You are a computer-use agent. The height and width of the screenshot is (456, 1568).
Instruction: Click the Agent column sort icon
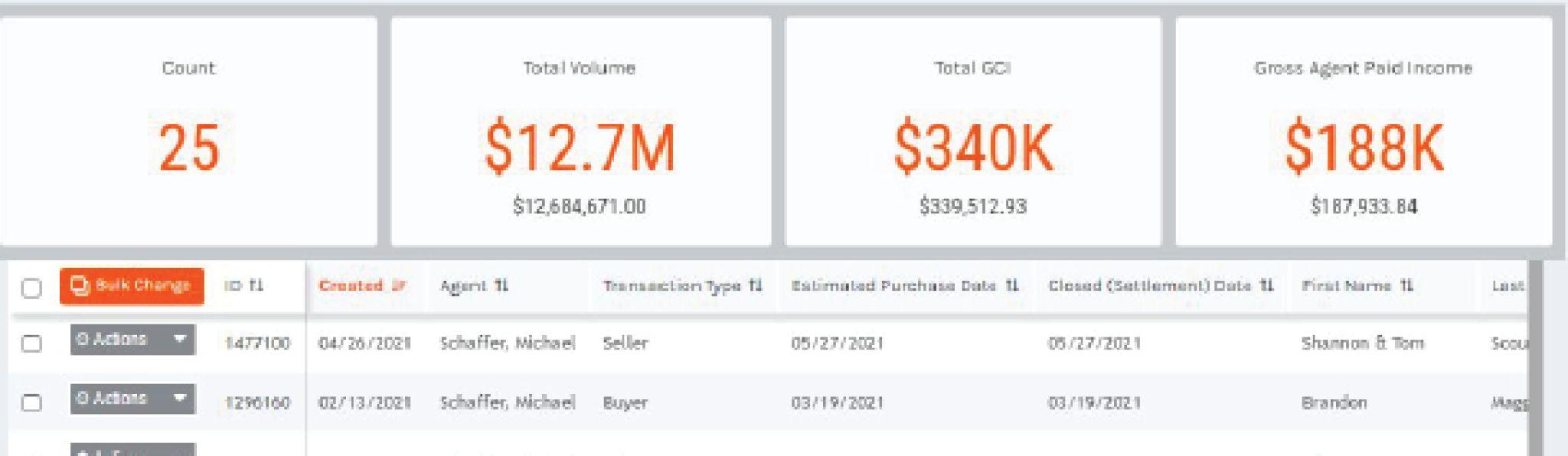[501, 286]
